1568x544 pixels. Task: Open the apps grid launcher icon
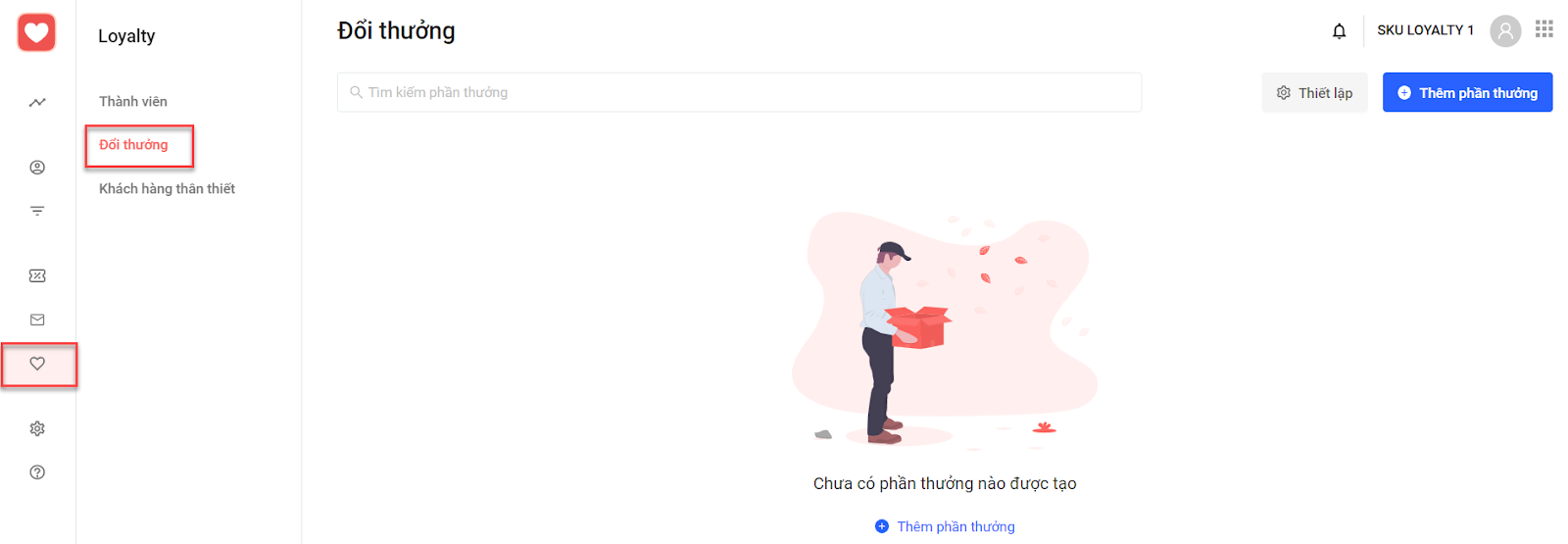[1544, 28]
